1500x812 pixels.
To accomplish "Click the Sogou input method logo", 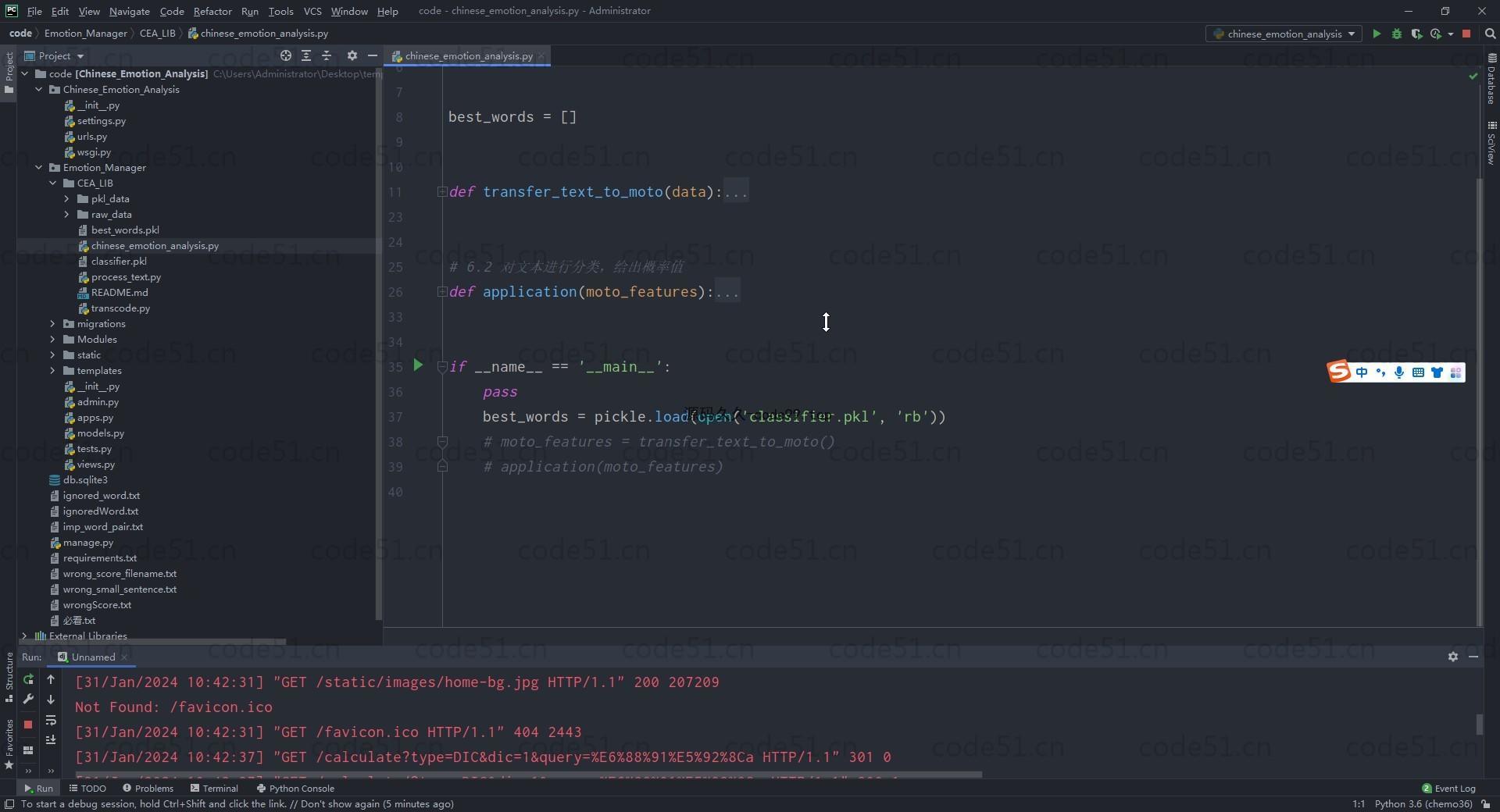I will [1339, 372].
